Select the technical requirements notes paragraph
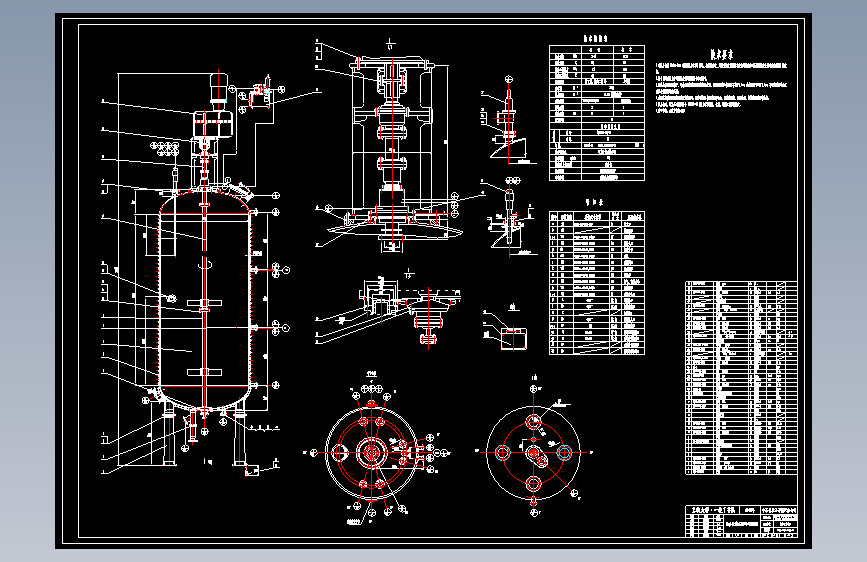 coord(722,89)
